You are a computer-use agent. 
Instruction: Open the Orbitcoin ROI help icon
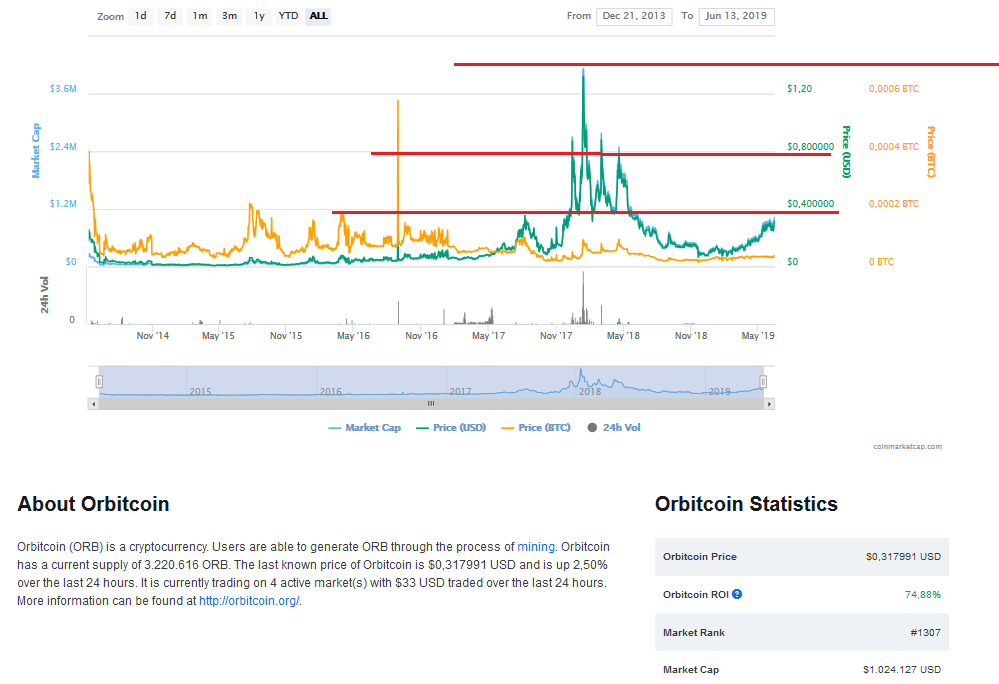pos(737,594)
